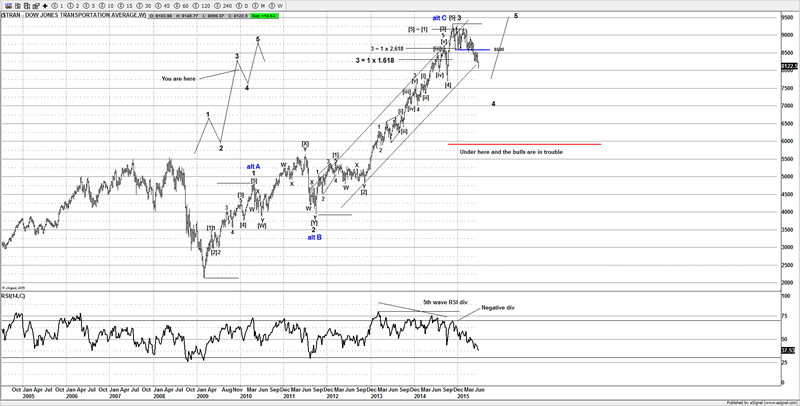Switch to the 120-minute interval
800x406 pixels.
coord(203,6)
